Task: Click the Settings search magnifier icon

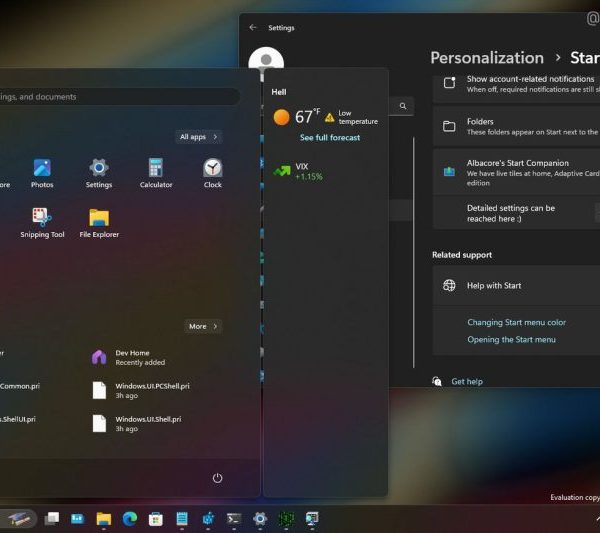Action: click(403, 106)
